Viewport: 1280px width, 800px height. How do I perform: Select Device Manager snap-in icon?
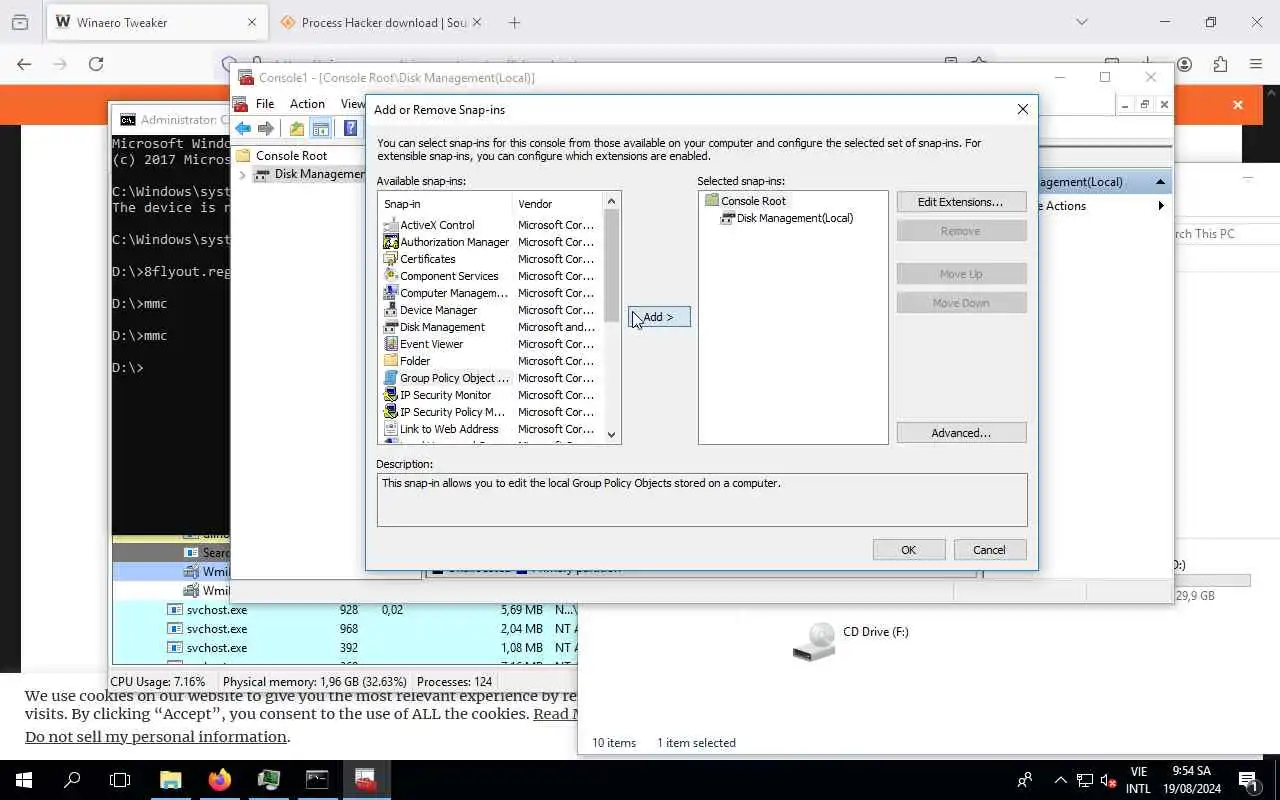point(391,310)
